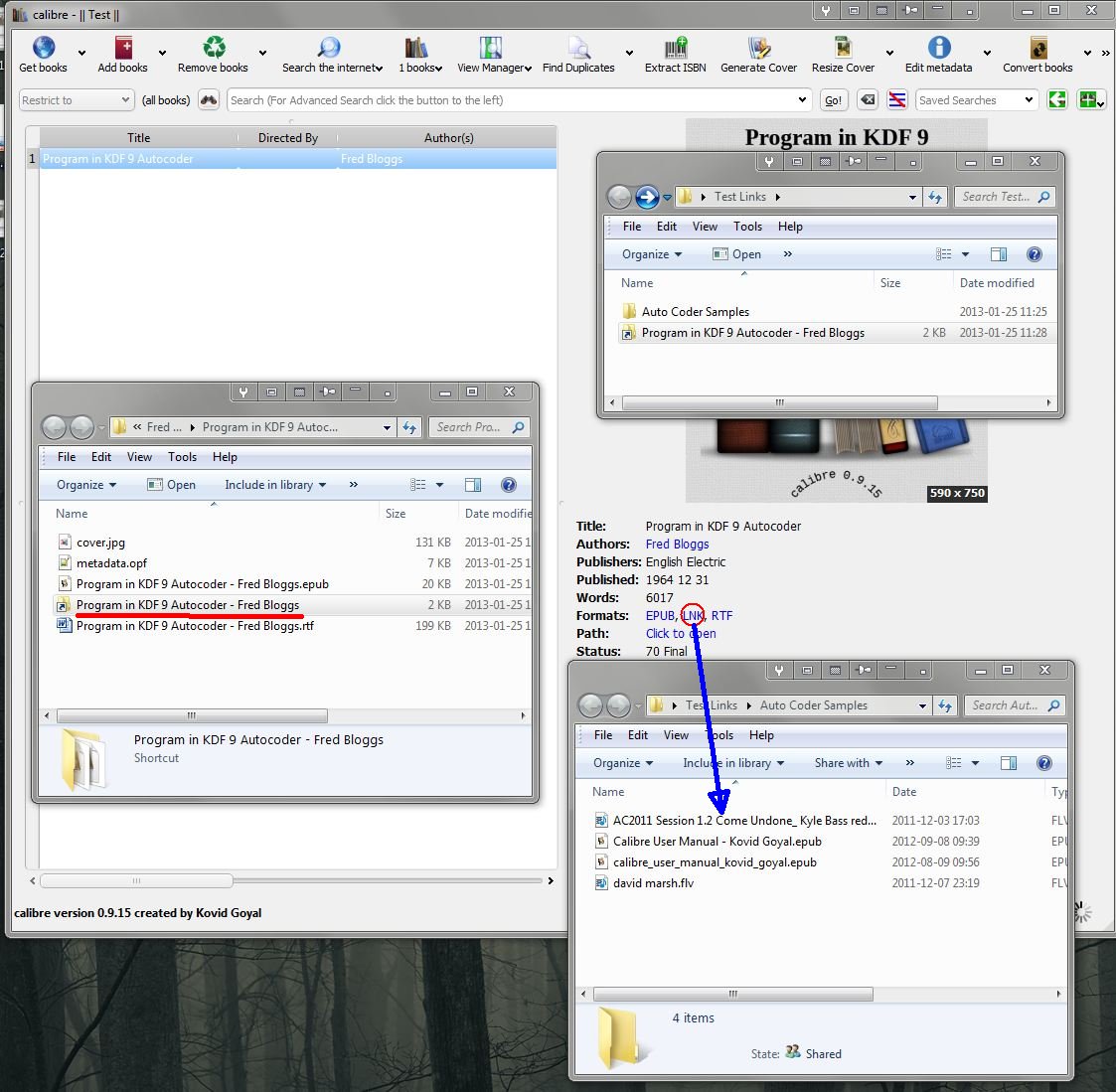This screenshot has height=1092, width=1116.
Task: Click the Open button in the Test Links window
Action: click(736, 254)
